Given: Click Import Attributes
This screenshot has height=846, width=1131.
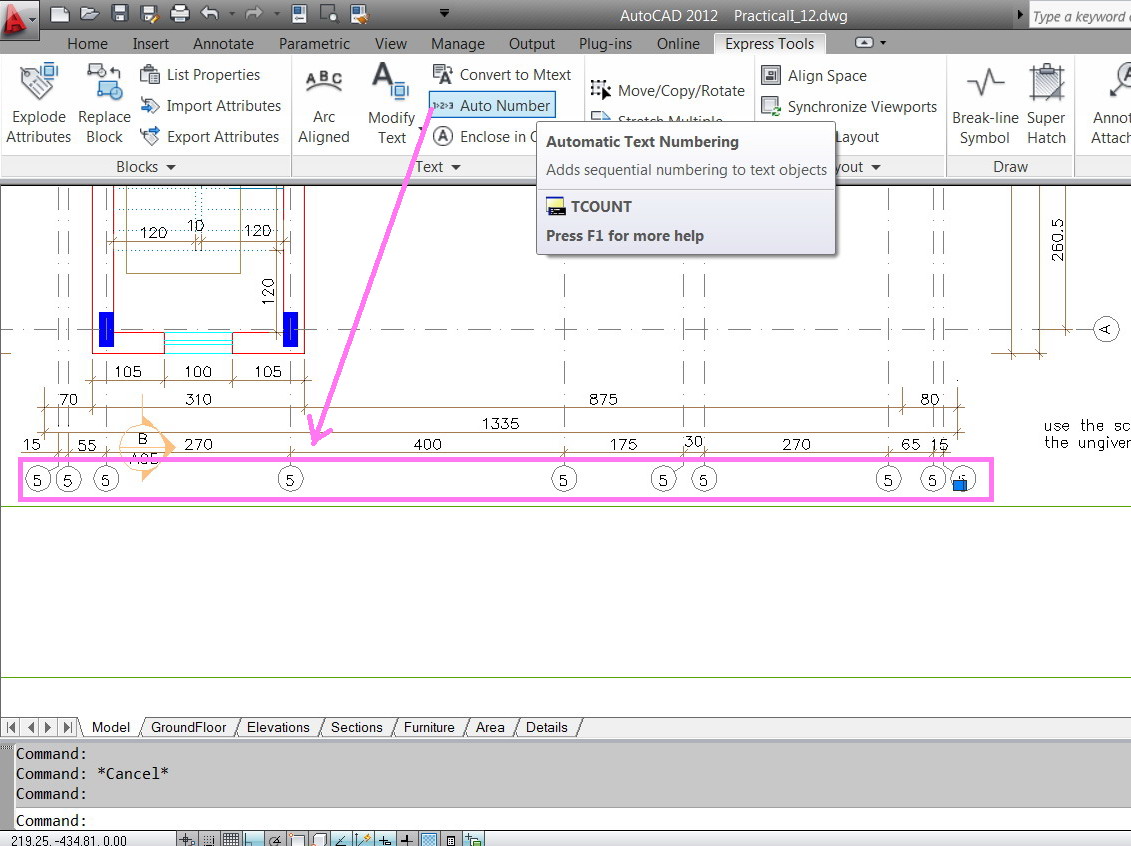Looking at the screenshot, I should [x=210, y=105].
